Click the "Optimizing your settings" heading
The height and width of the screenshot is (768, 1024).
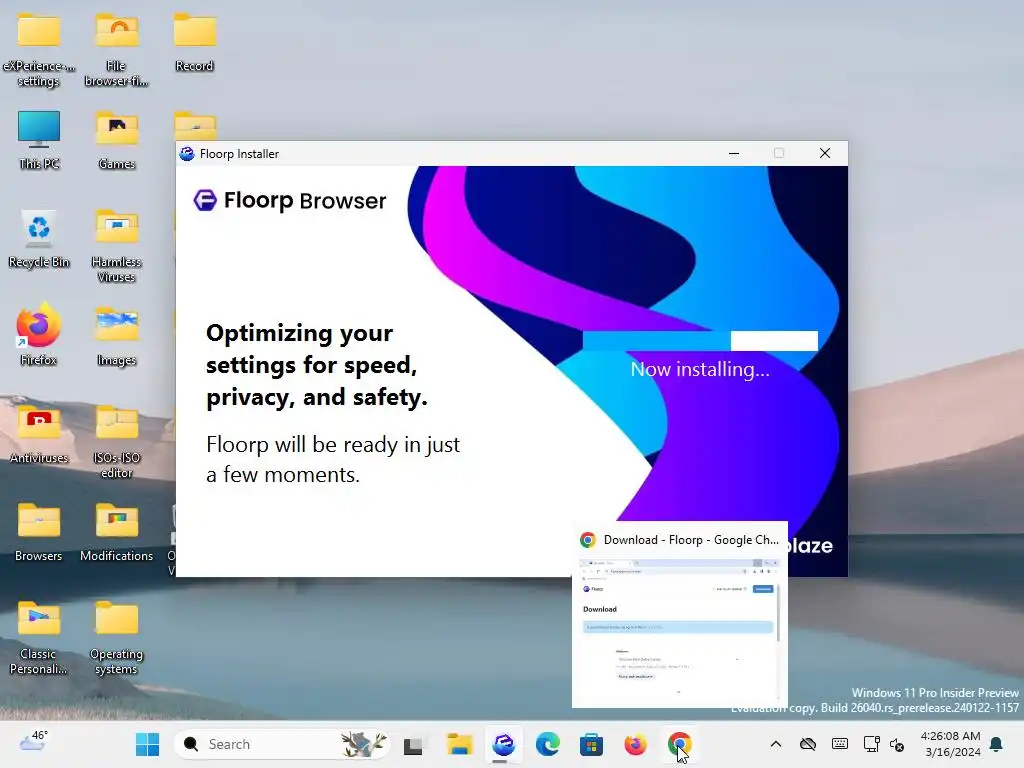(x=317, y=365)
